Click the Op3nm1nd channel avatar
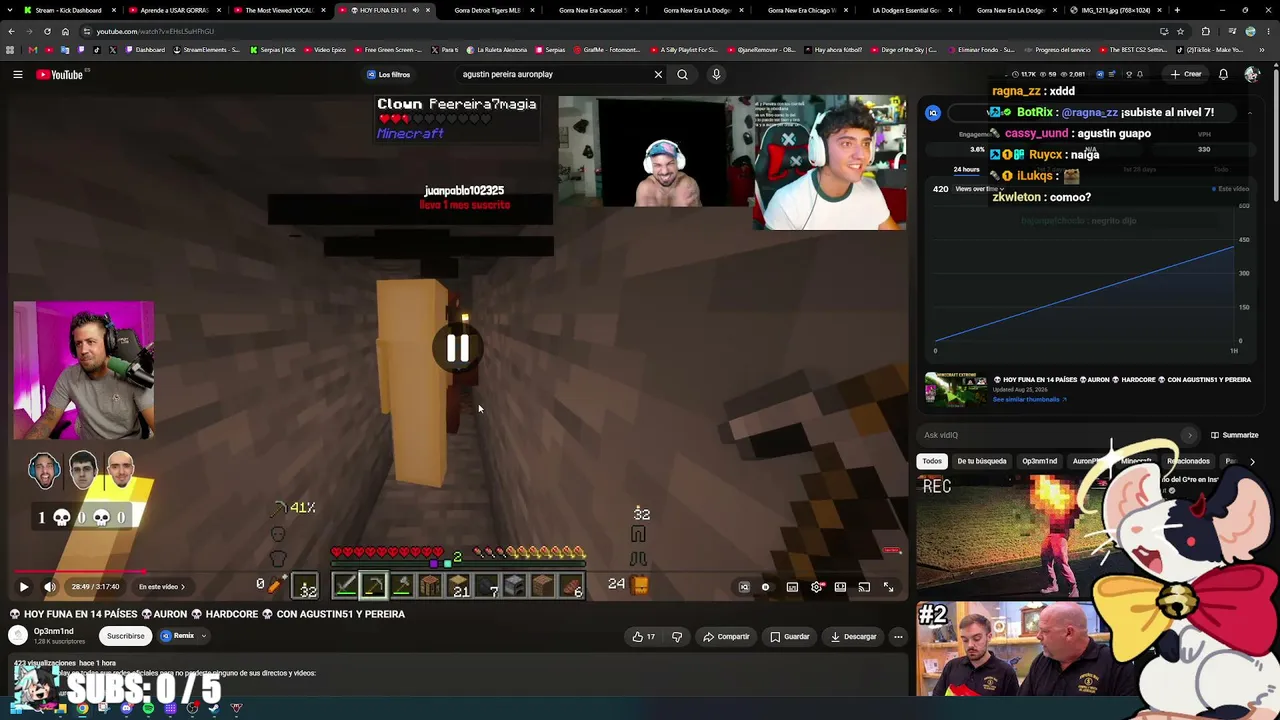The height and width of the screenshot is (720, 1280). (18, 636)
